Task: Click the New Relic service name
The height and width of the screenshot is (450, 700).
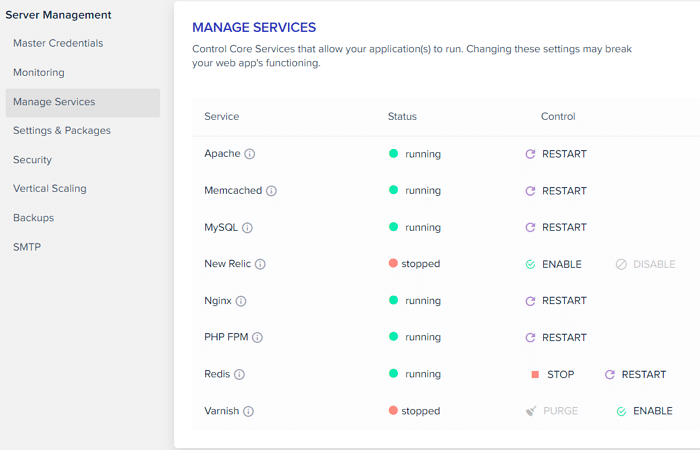Action: pos(228,264)
